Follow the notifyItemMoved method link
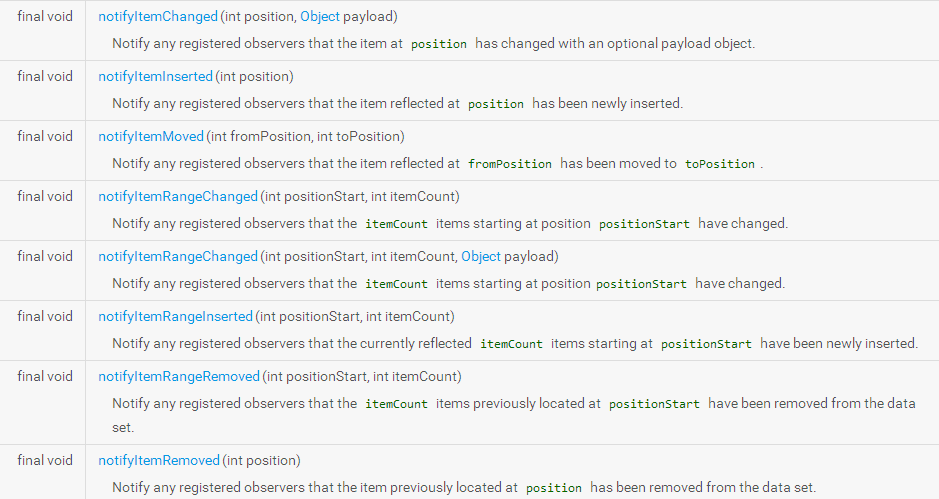The height and width of the screenshot is (499, 939). [x=150, y=137]
